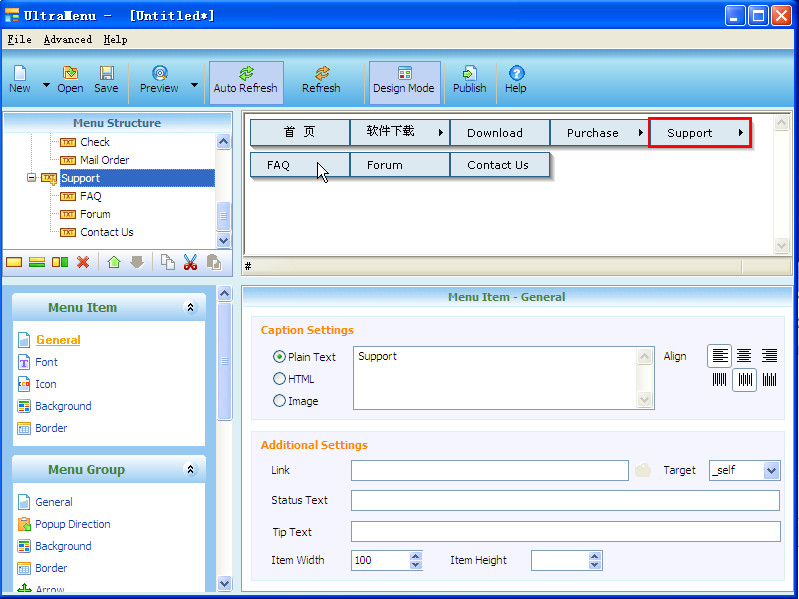Toggle the Auto Refresh button

pos(246,82)
